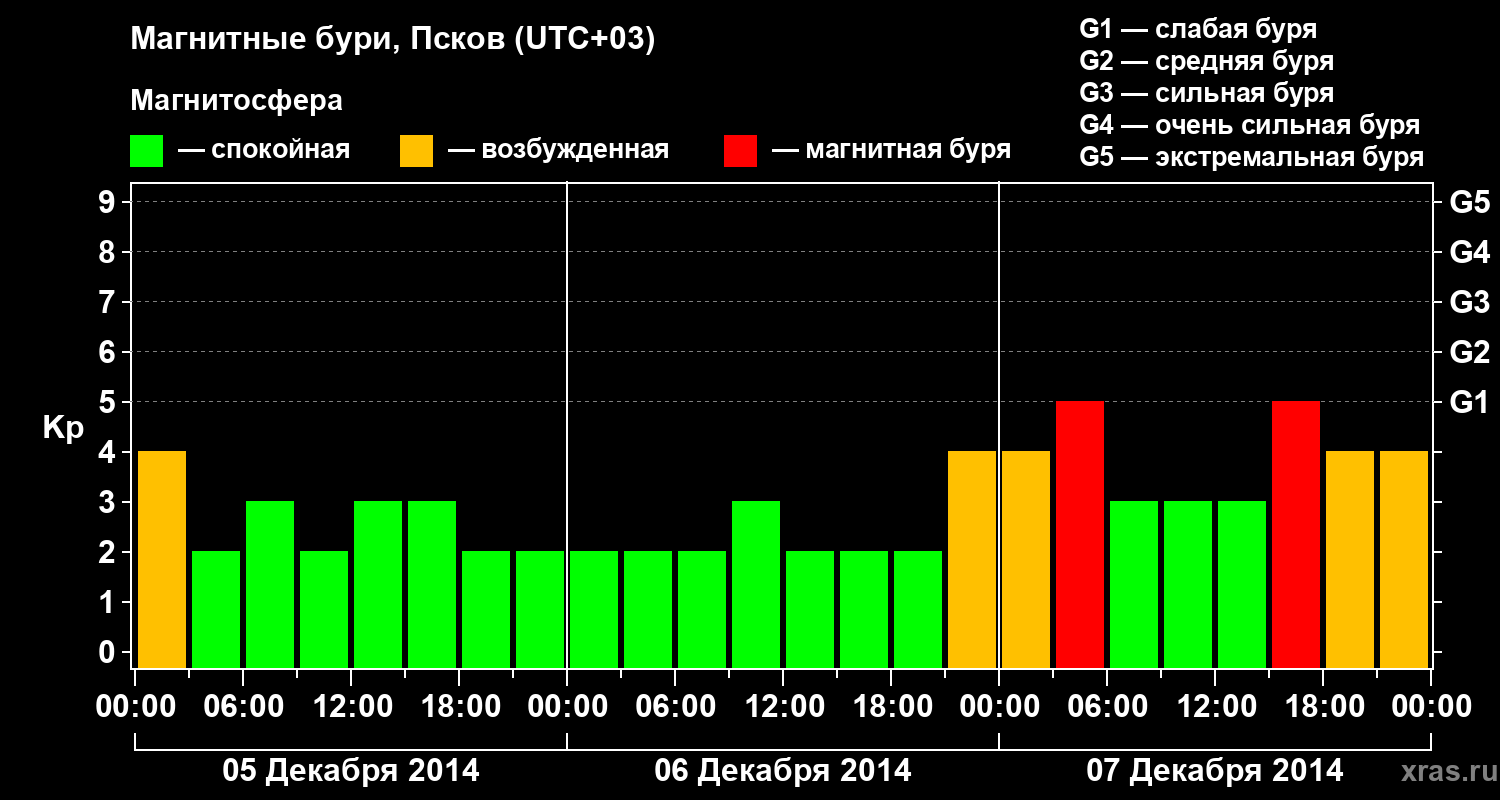
Task: Click the green bar starting at 06:00 on 07 December
Action: coord(1134,584)
